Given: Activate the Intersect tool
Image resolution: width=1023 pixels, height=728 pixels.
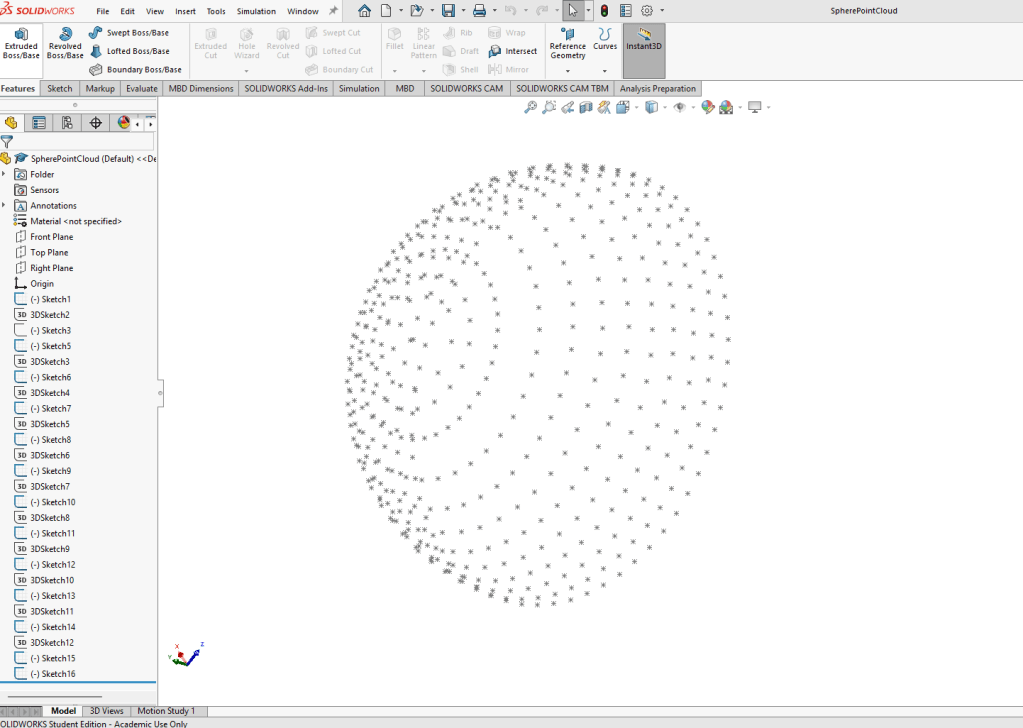Looking at the screenshot, I should 512,51.
